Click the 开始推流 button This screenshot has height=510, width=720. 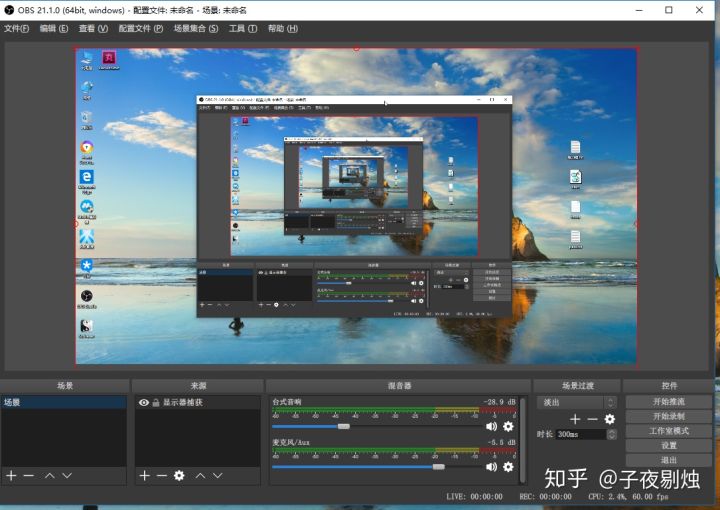668,402
